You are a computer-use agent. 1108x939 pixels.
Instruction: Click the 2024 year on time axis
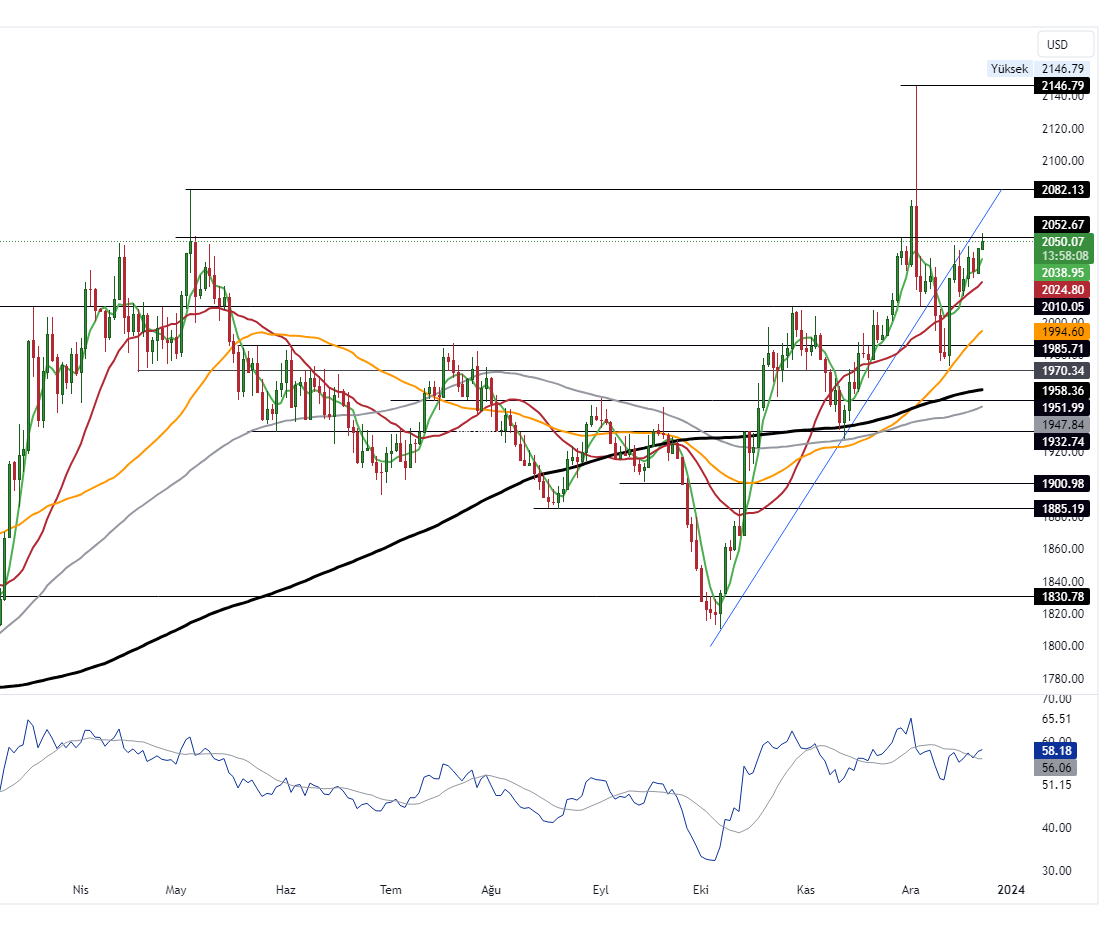[x=1012, y=889]
